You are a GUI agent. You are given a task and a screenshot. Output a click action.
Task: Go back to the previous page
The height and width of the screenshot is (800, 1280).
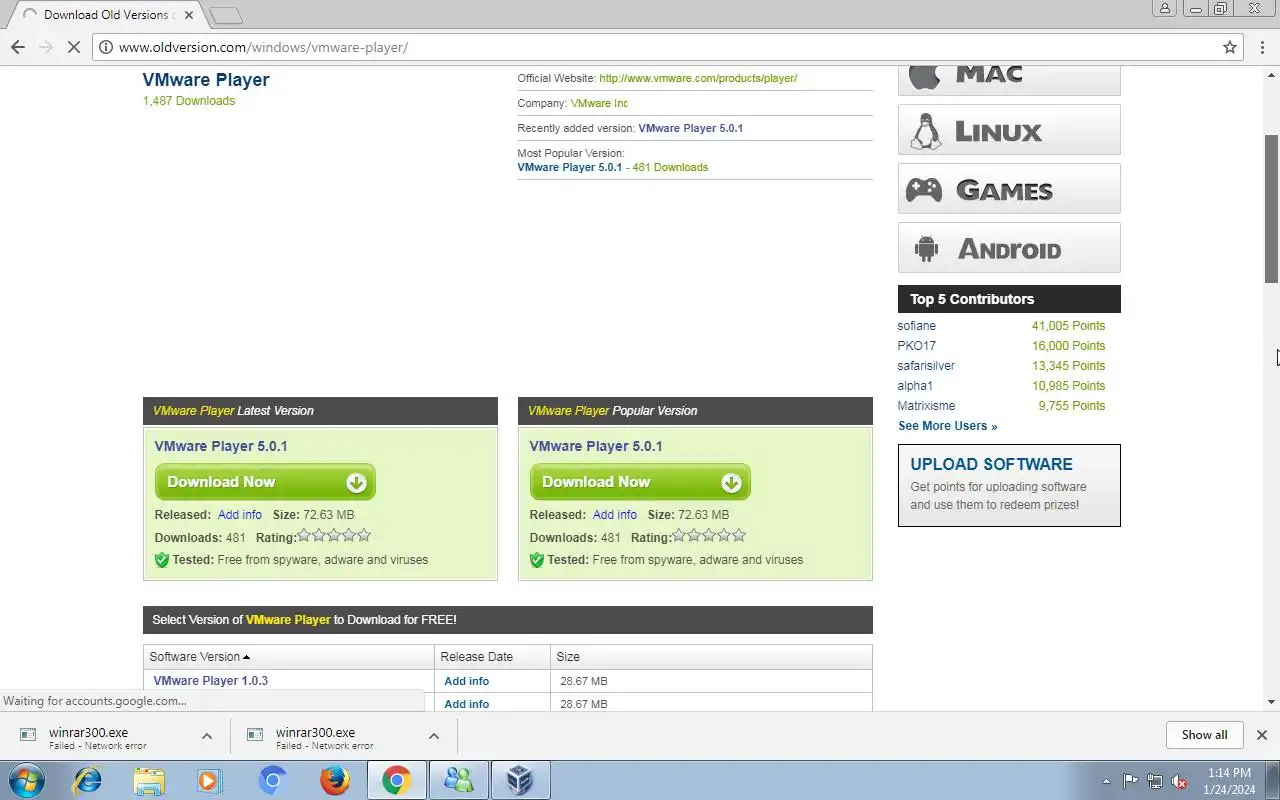click(18, 47)
